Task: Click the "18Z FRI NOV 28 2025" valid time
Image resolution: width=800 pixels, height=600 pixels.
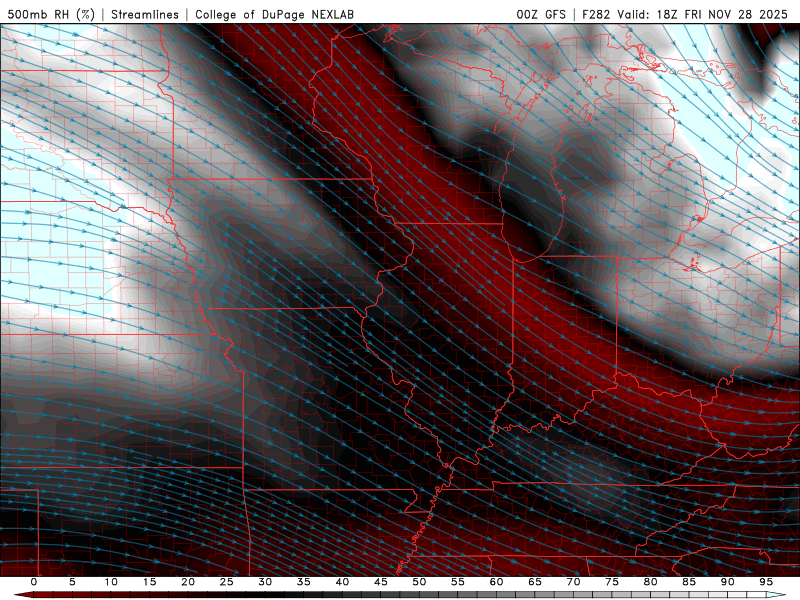Action: tap(722, 14)
